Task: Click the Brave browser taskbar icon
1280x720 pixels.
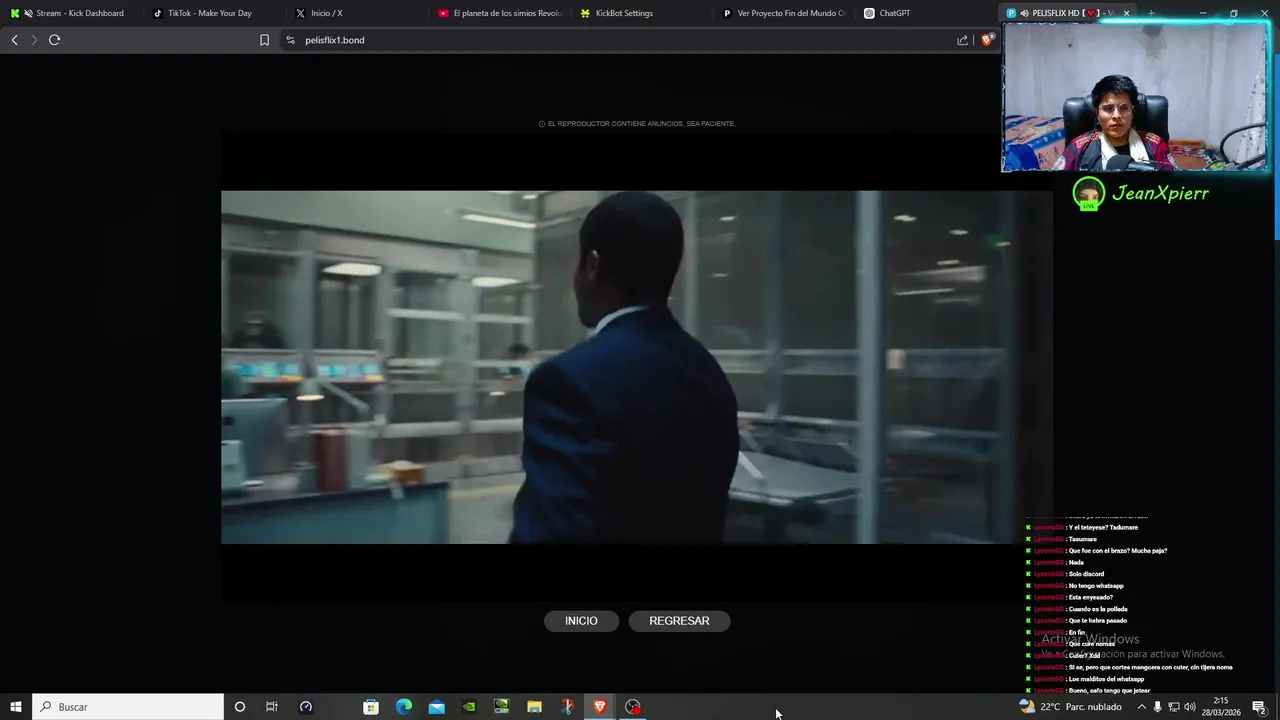Action: point(600,707)
